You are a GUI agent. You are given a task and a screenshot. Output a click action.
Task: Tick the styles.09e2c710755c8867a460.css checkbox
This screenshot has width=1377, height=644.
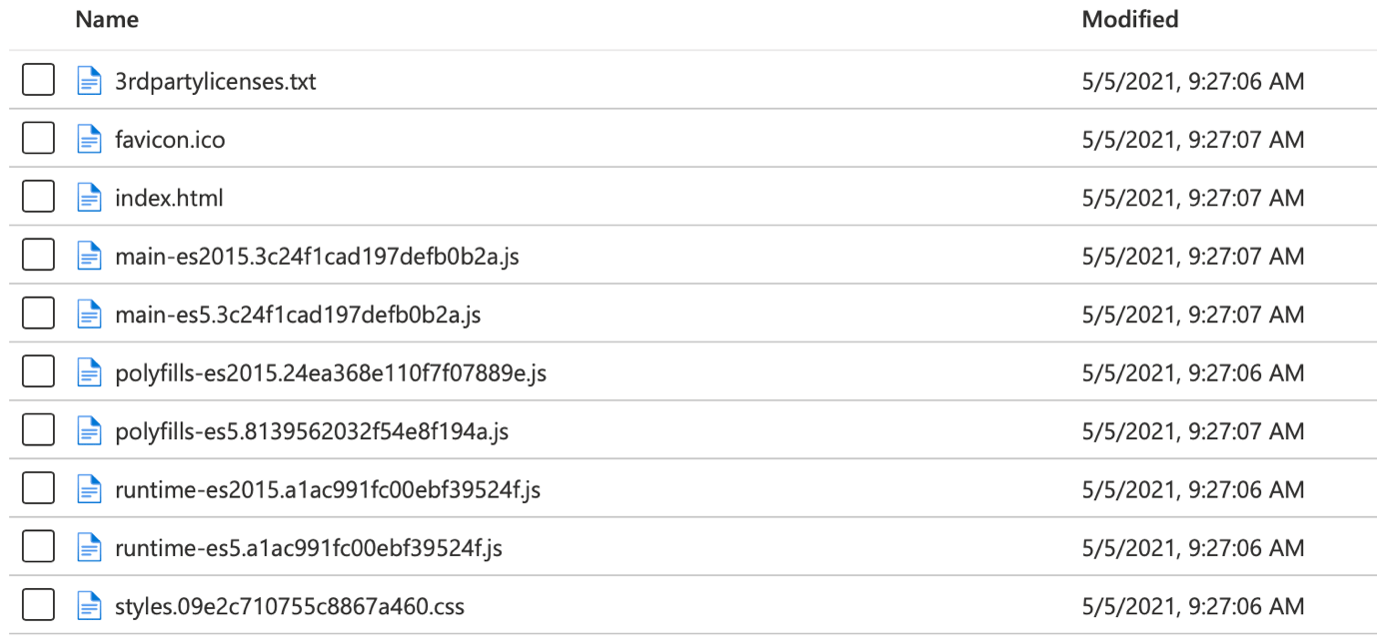(38, 606)
